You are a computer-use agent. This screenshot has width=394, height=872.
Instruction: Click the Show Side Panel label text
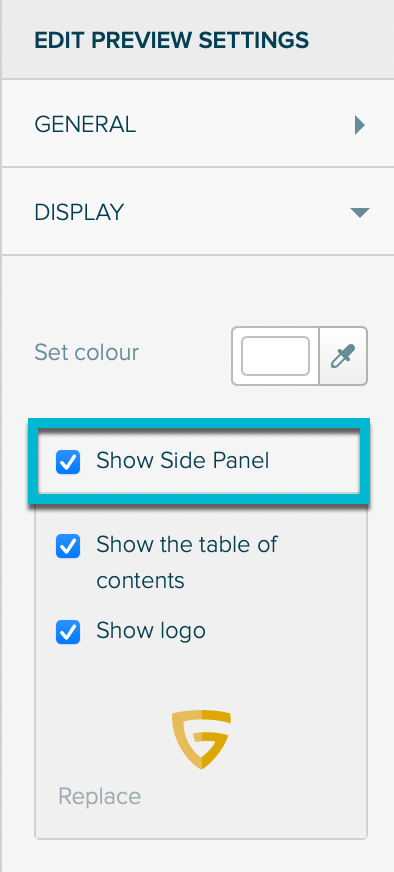[183, 460]
